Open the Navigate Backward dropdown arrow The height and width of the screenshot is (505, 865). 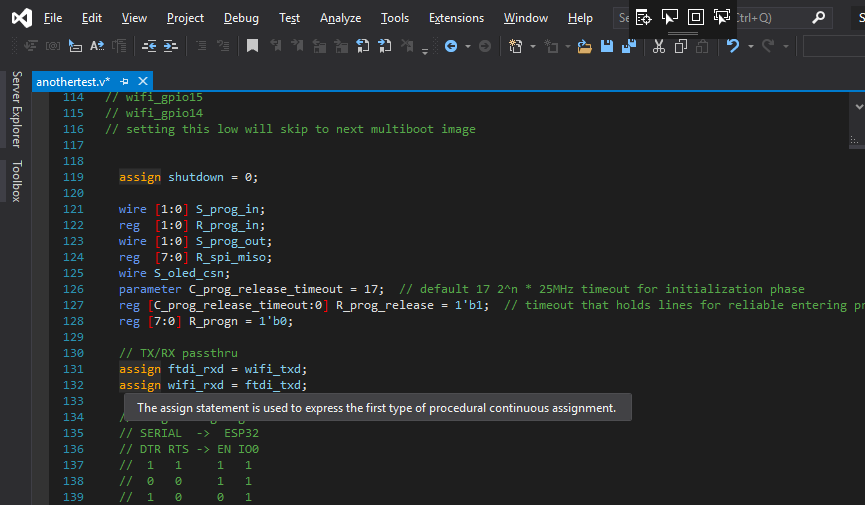tap(468, 46)
